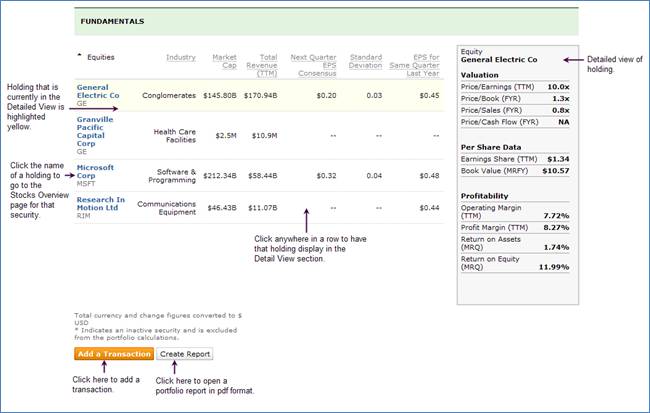Click the FUNDAMENTALS section header
The width and height of the screenshot is (650, 413).
coord(112,21)
